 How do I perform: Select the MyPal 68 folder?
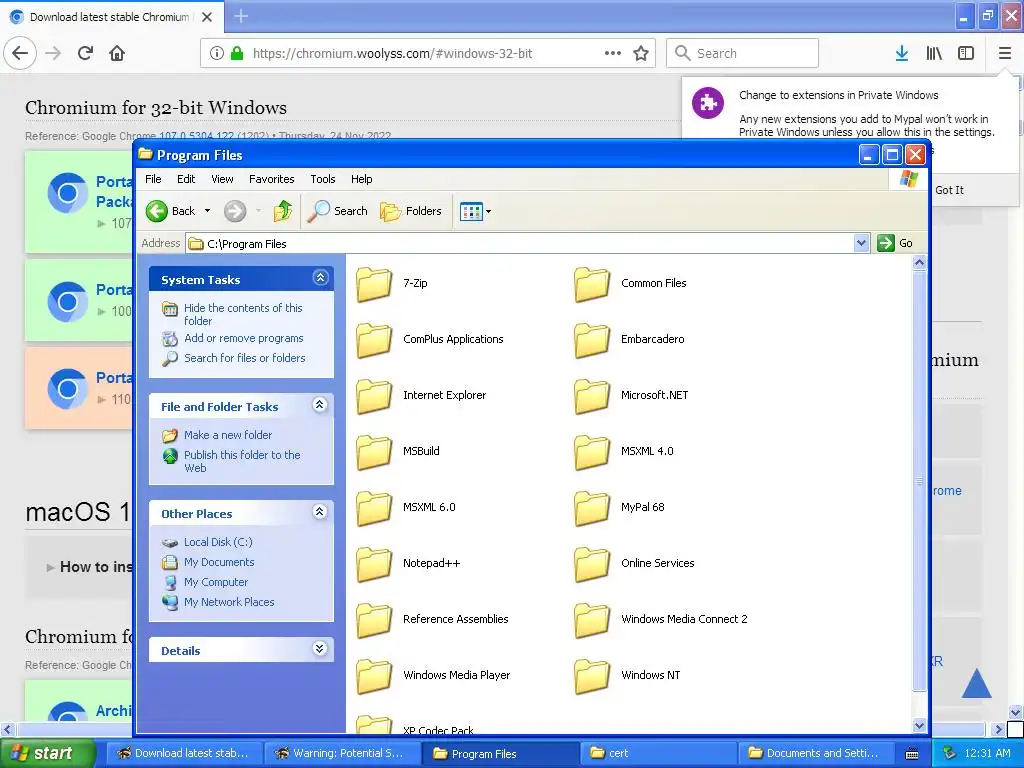(619, 507)
